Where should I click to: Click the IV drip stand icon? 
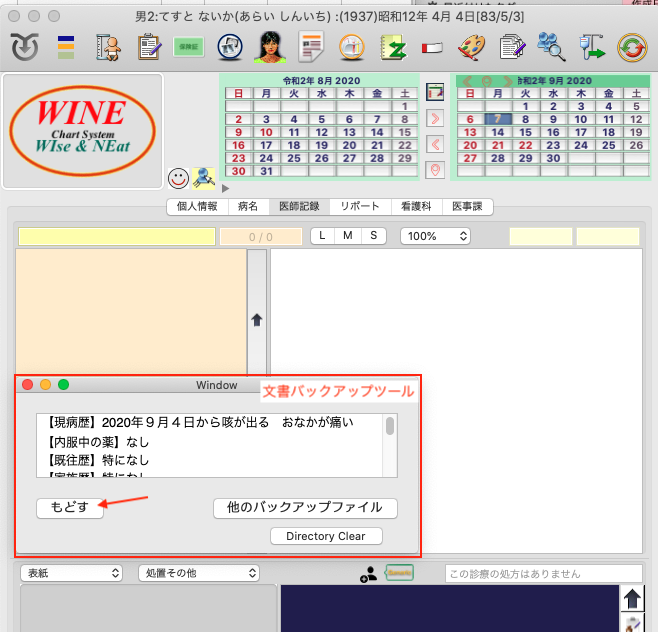pyautogui.click(x=590, y=47)
